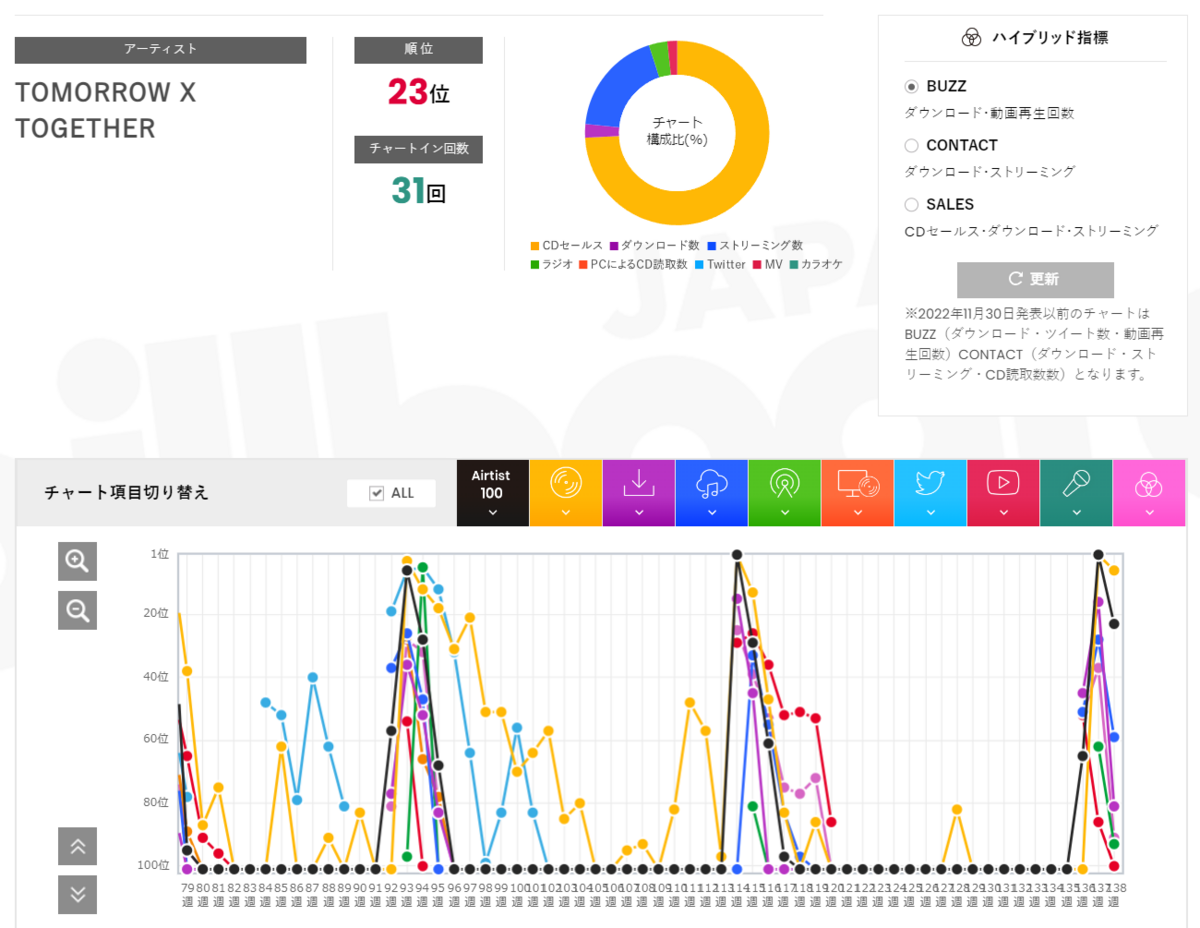
Task: Toggle the blue streaming cloud-music icon tab
Action: pyautogui.click(x=711, y=492)
